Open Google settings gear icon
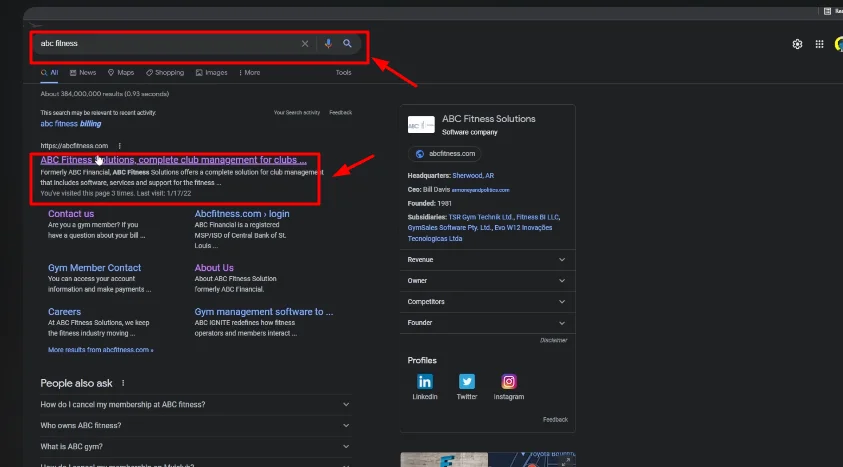Screen dimensions: 843x467 click(797, 44)
